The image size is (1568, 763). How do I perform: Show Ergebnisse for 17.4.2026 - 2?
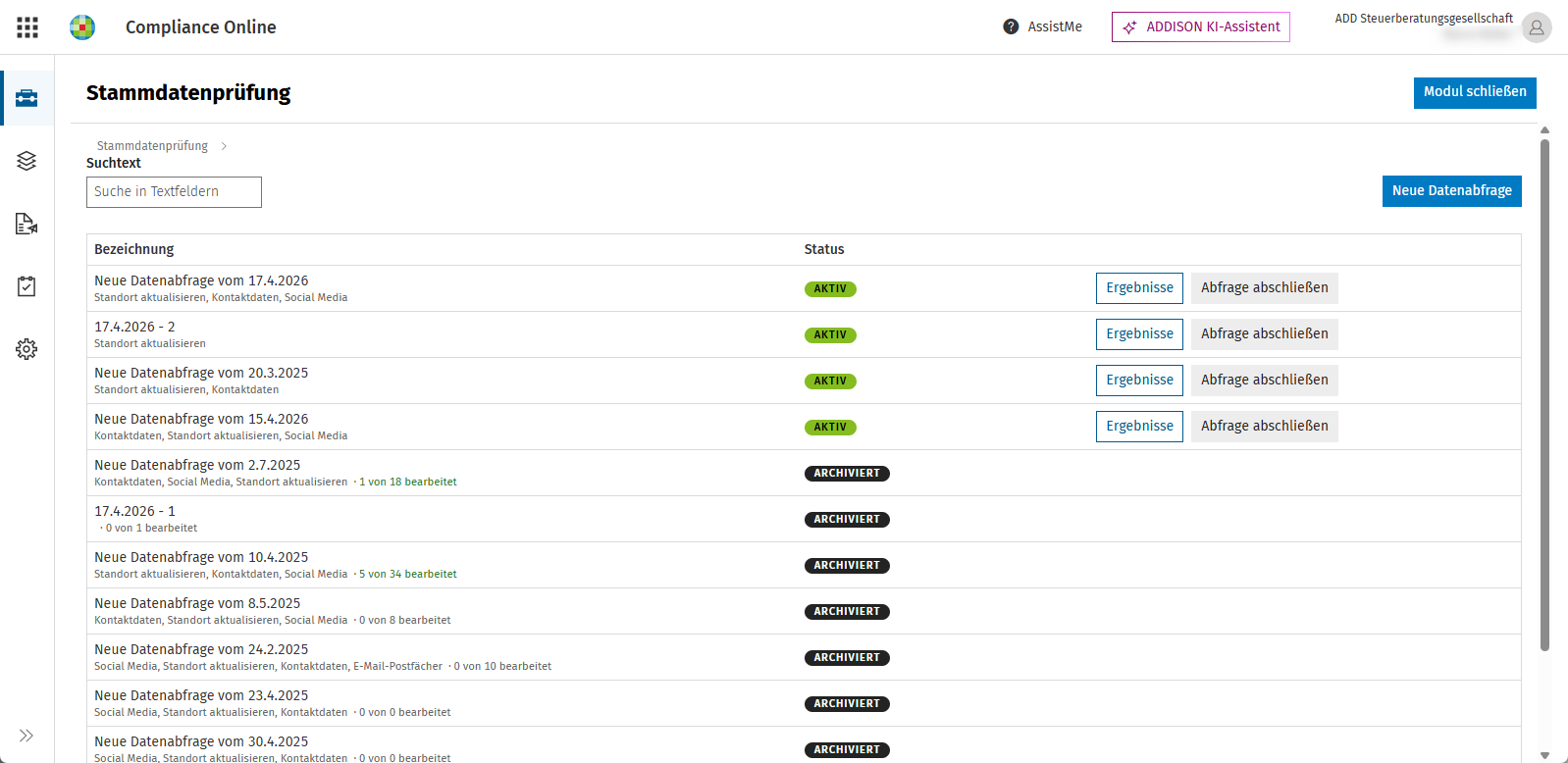click(x=1139, y=334)
